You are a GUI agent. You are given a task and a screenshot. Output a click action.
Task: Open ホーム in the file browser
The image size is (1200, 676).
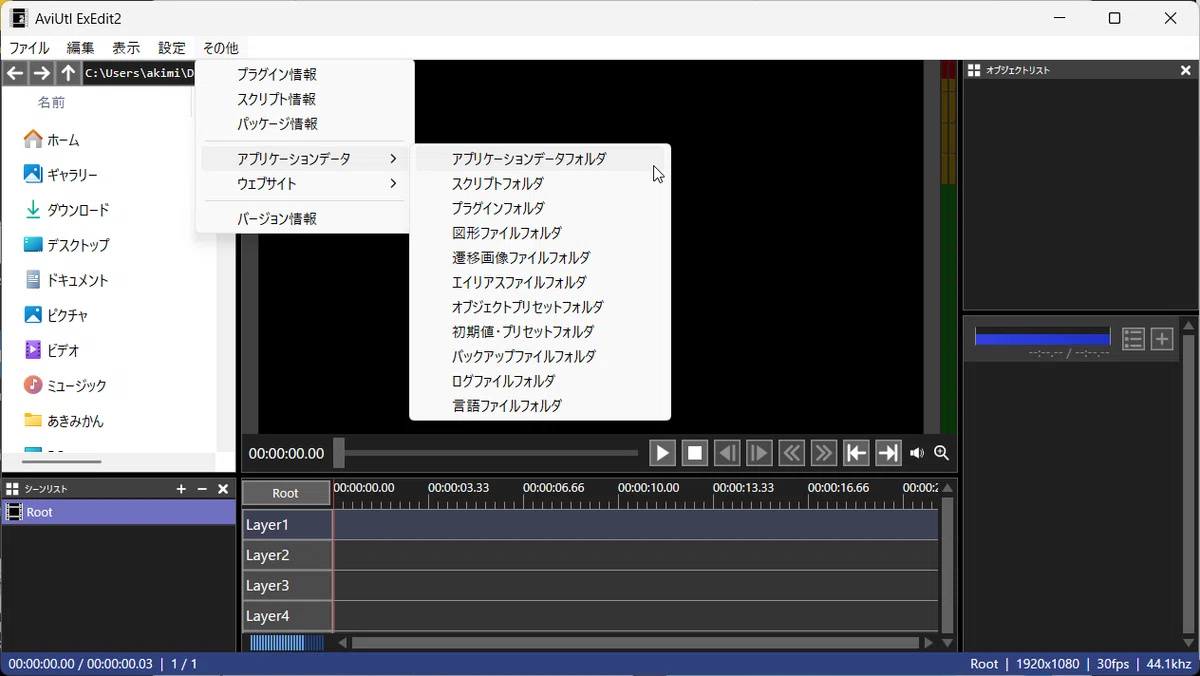pos(51,140)
